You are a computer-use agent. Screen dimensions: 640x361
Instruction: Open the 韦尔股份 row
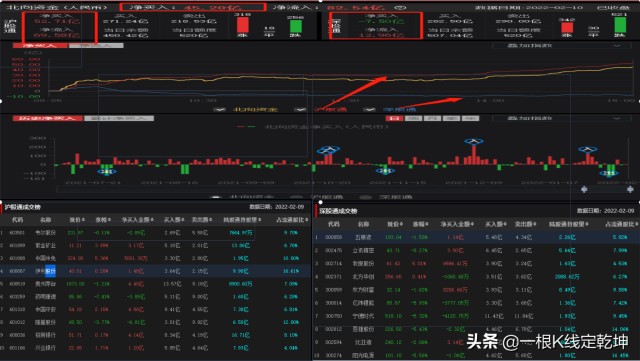(x=155, y=232)
